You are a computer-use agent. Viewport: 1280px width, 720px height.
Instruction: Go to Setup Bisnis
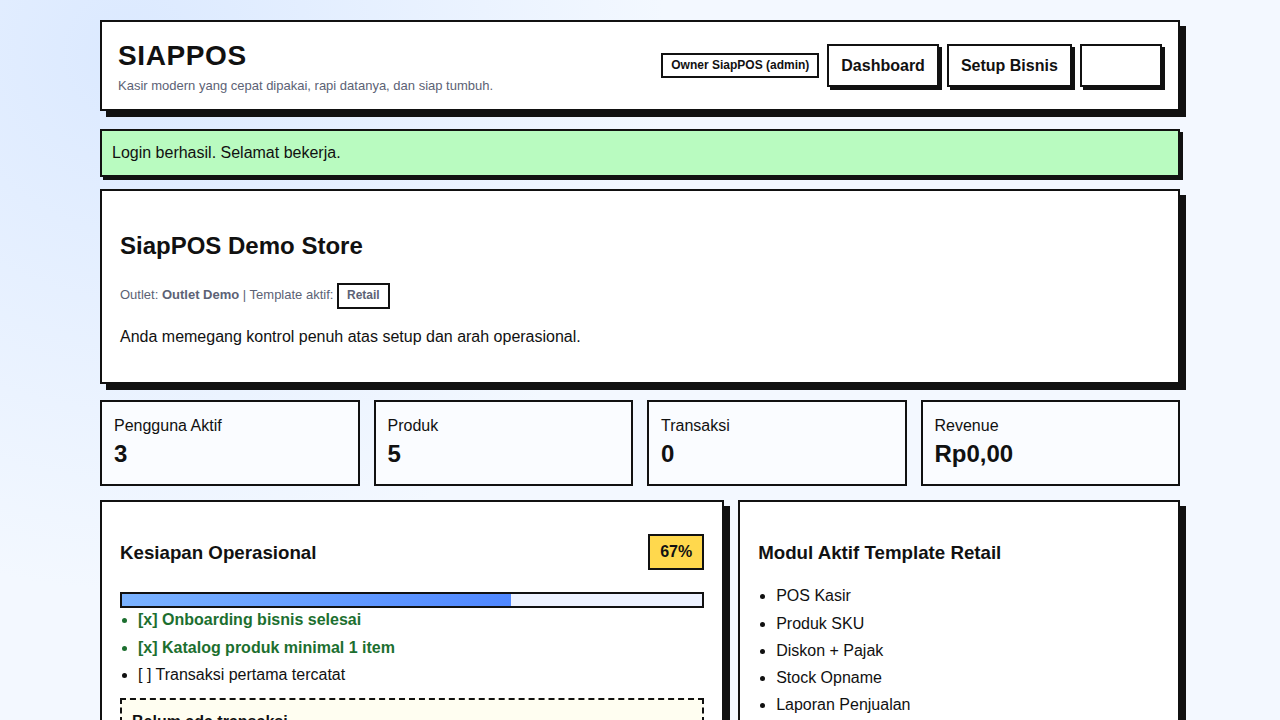tap(1008, 66)
